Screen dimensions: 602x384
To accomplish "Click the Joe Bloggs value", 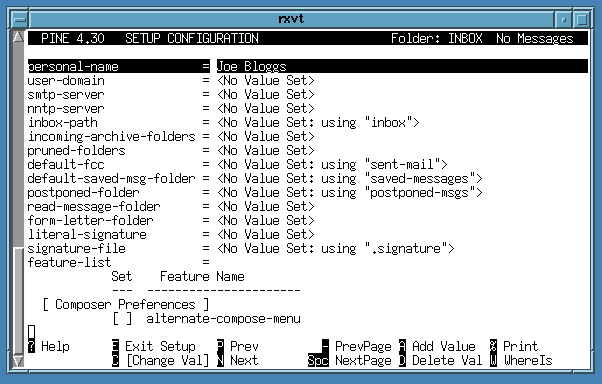I will (x=251, y=66).
